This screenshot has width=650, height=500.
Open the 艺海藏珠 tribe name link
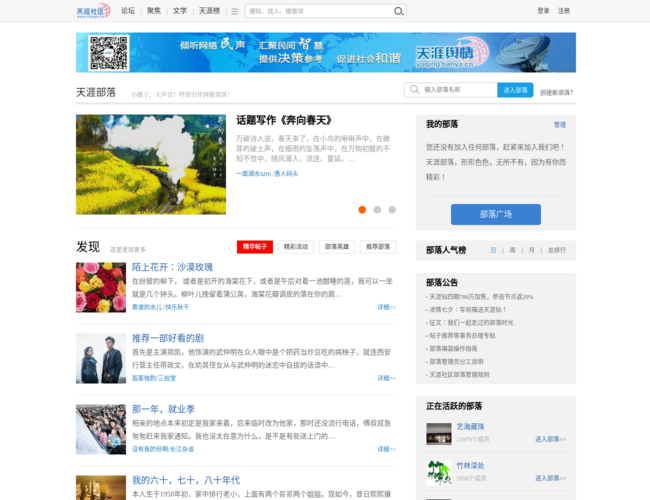click(470, 427)
